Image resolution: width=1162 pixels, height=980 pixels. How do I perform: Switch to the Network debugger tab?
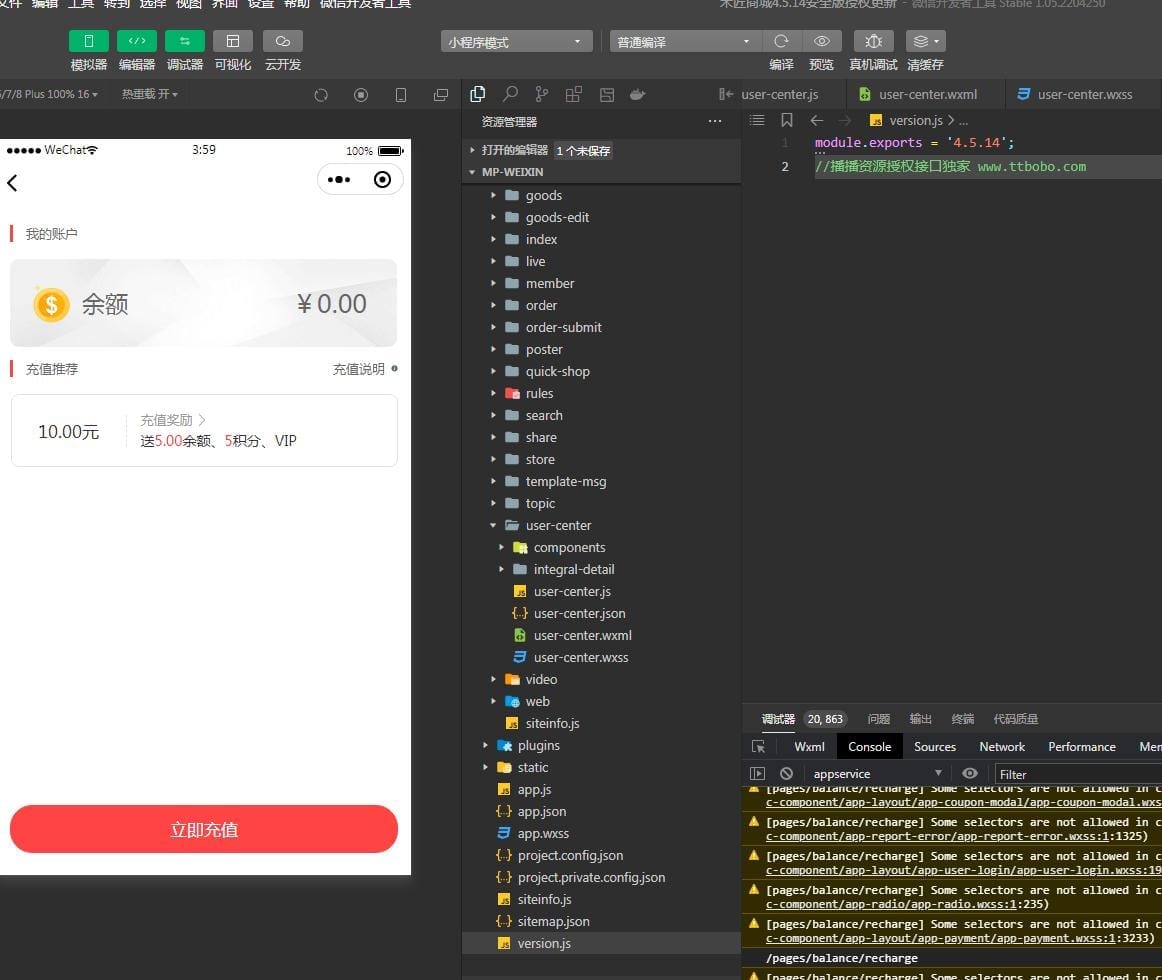(x=1001, y=746)
